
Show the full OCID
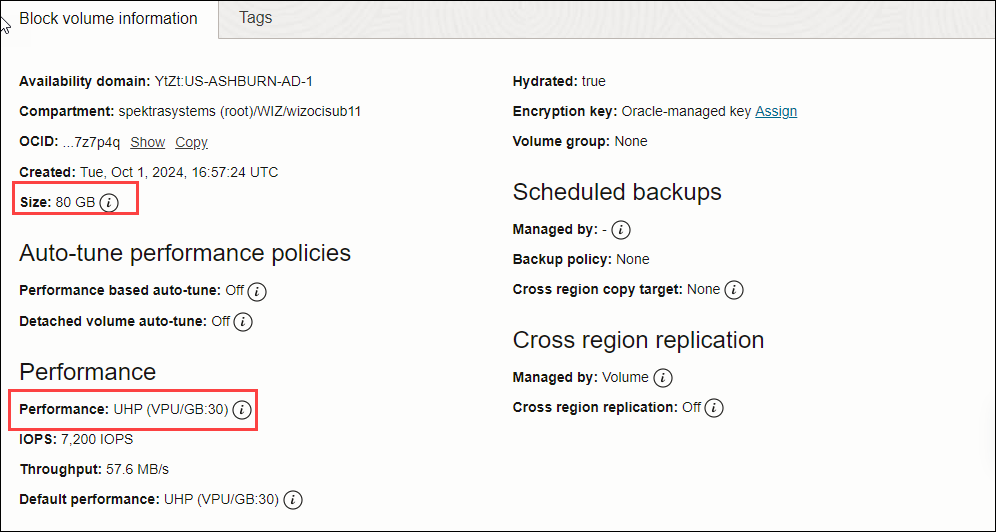147,142
